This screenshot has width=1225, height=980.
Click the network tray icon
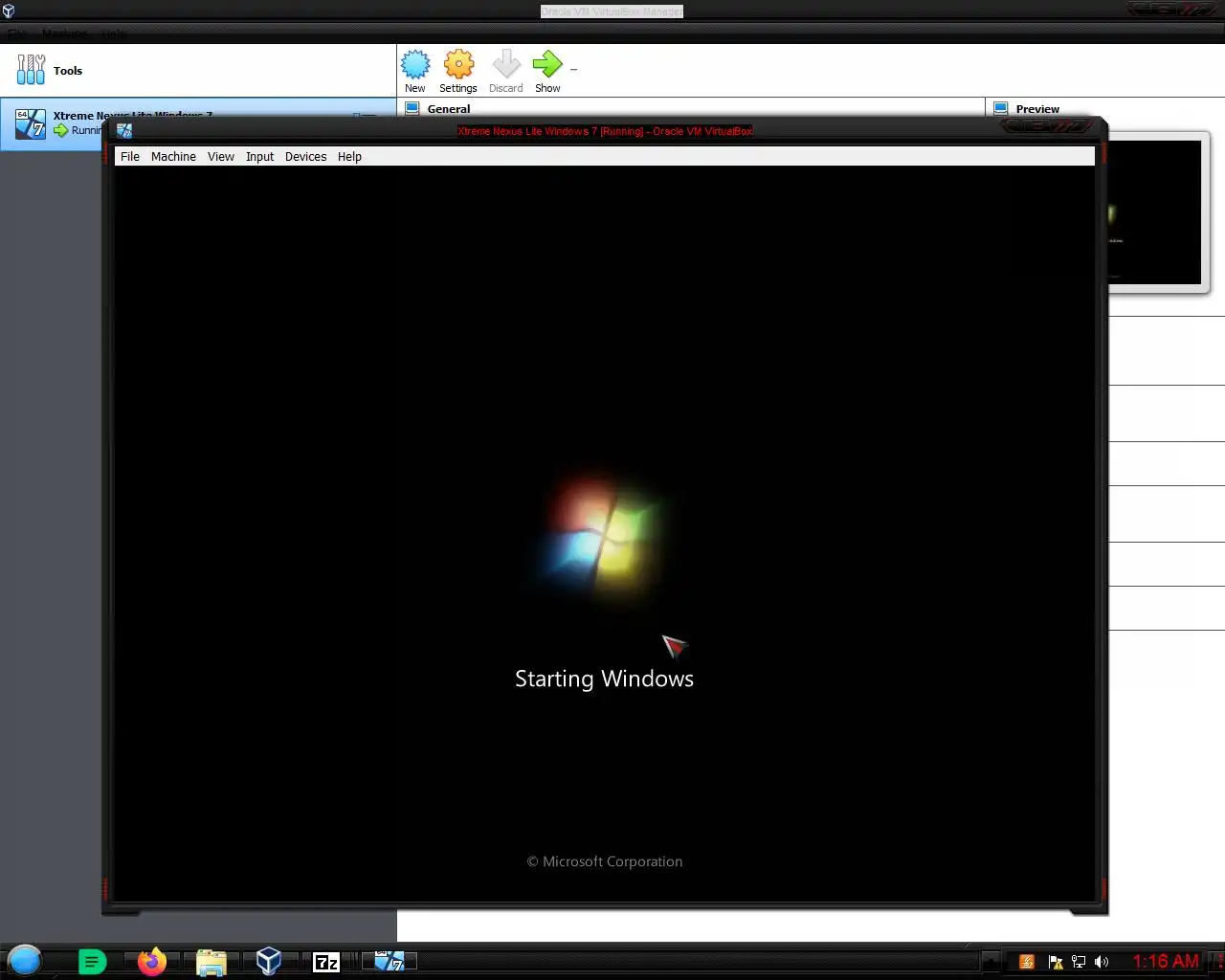pos(1079,962)
